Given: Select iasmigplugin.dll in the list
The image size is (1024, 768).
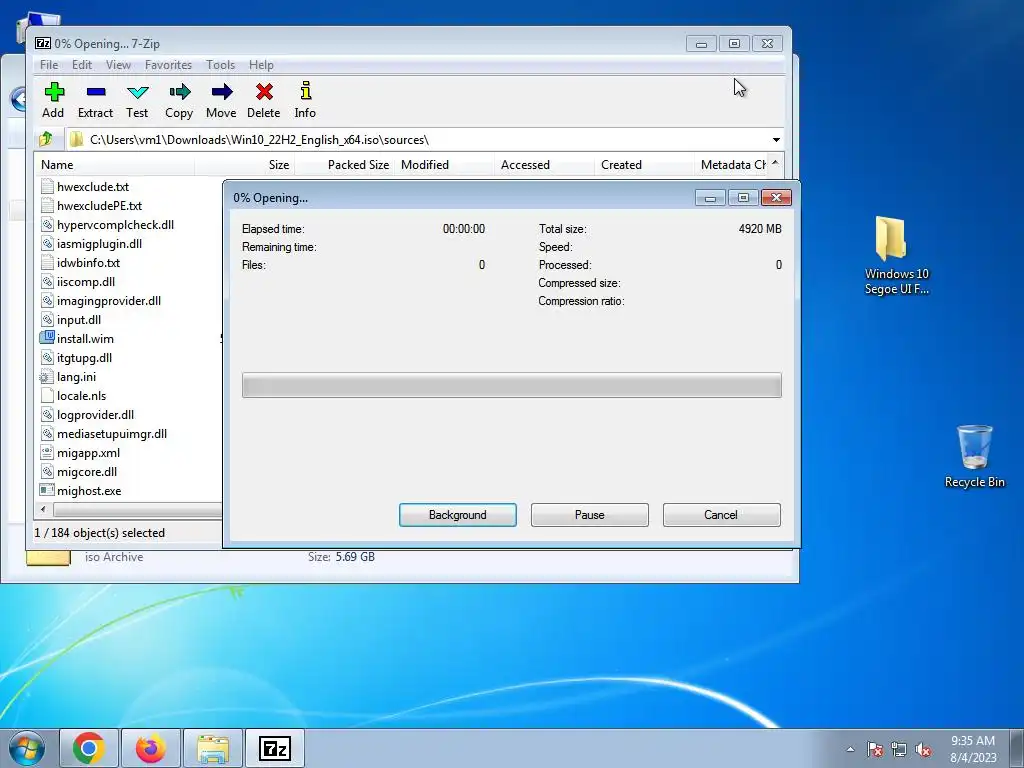Looking at the screenshot, I should [x=99, y=244].
